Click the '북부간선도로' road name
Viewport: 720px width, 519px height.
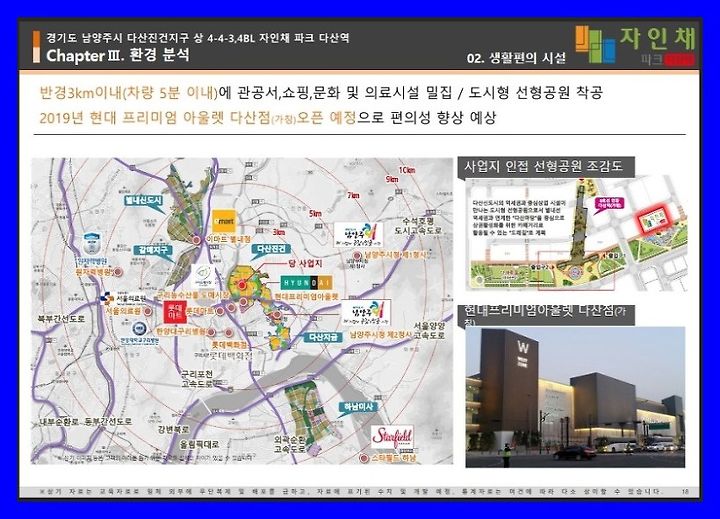[x=62, y=318]
